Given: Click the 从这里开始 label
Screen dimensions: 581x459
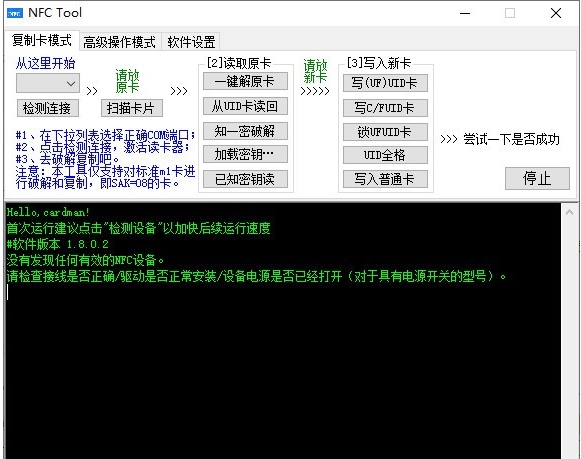Looking at the screenshot, I should tap(45, 63).
